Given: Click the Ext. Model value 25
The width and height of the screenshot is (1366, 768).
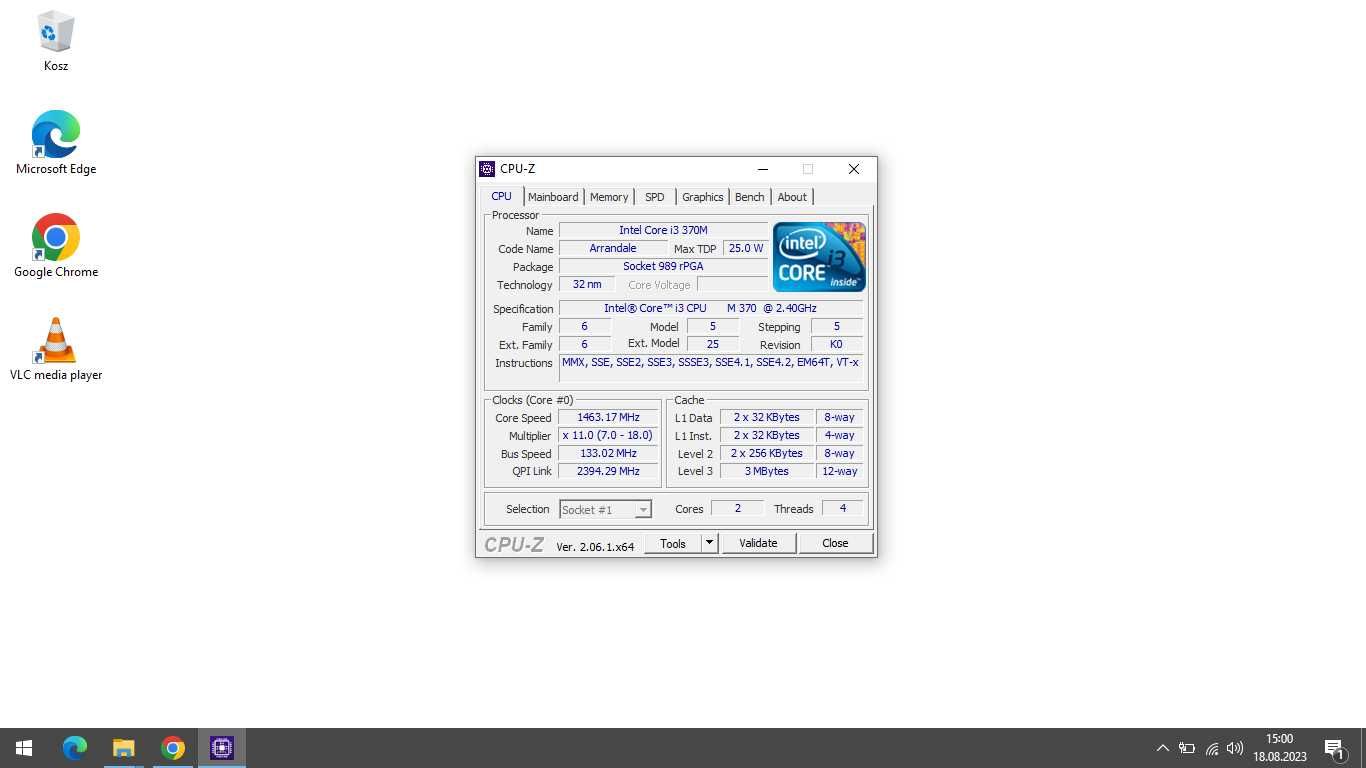Looking at the screenshot, I should click(713, 344).
